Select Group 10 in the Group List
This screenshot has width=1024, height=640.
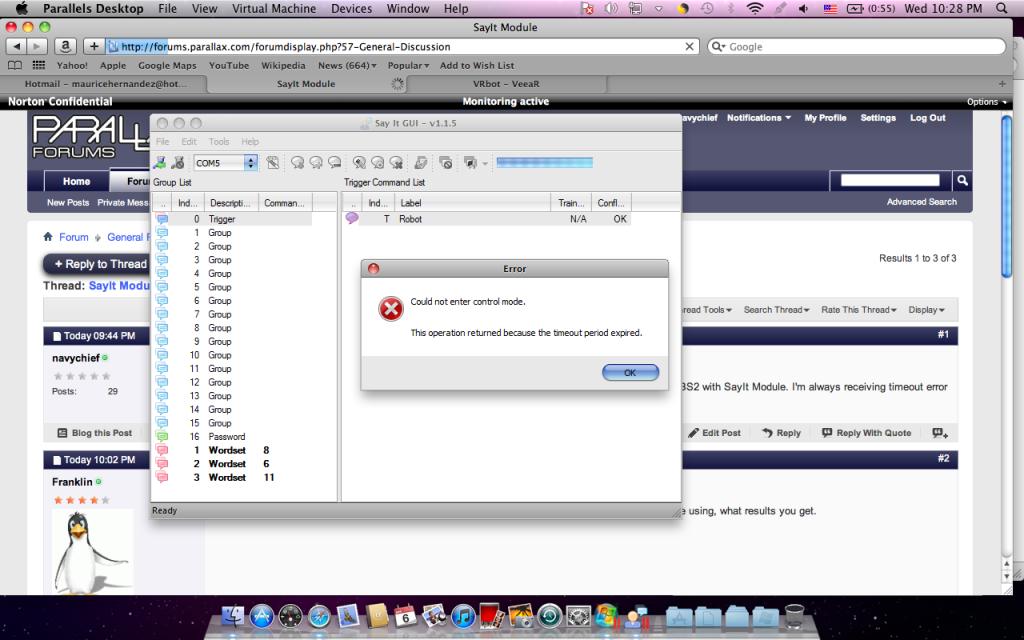point(232,355)
